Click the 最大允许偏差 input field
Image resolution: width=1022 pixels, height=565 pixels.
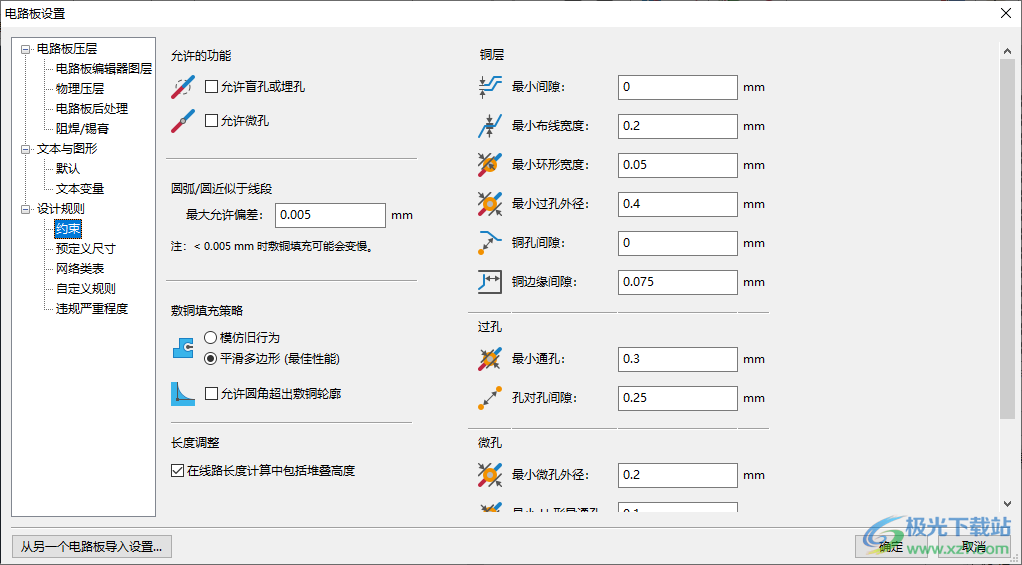(330, 215)
